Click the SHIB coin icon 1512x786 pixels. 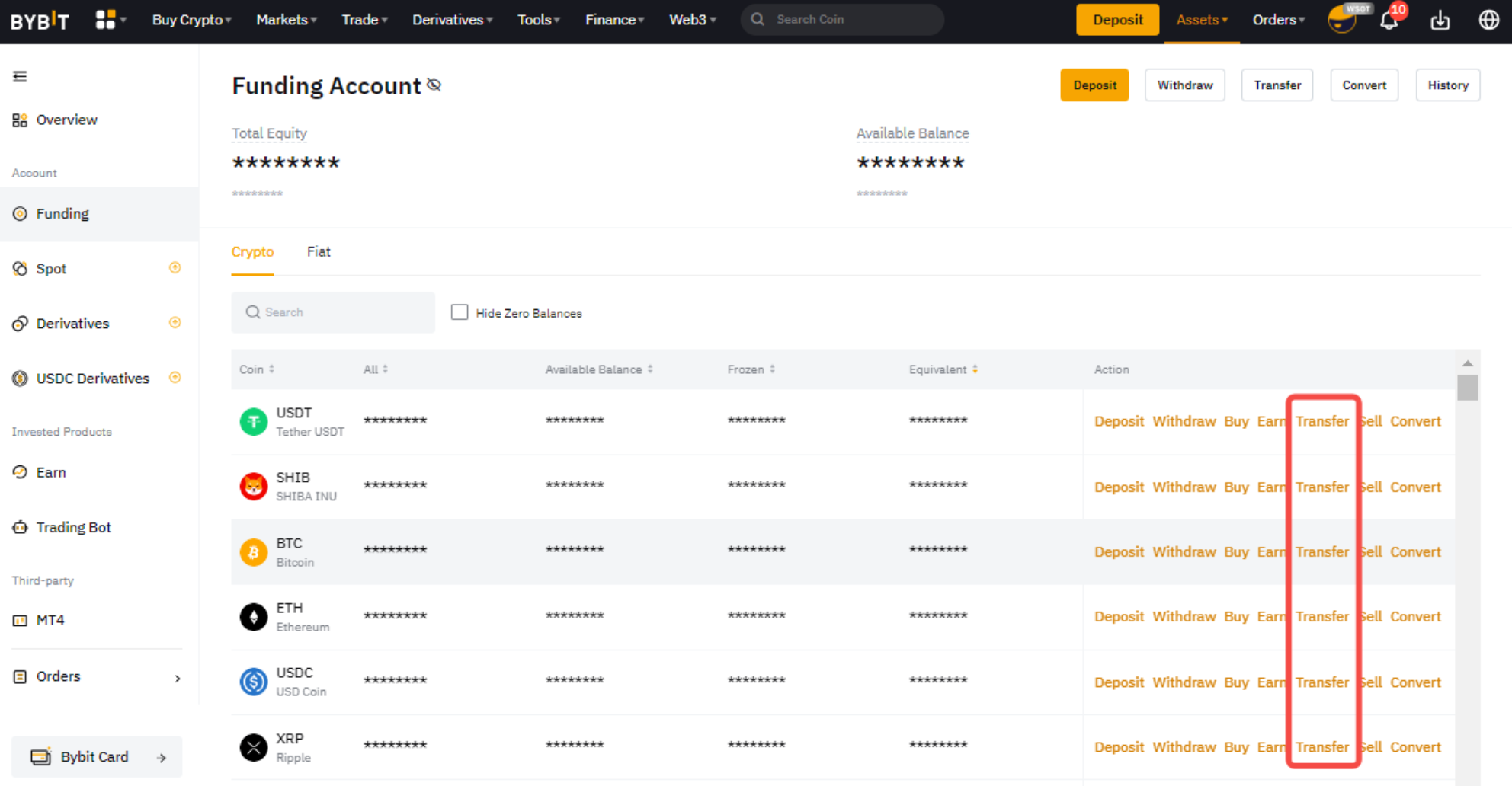pyautogui.click(x=254, y=487)
